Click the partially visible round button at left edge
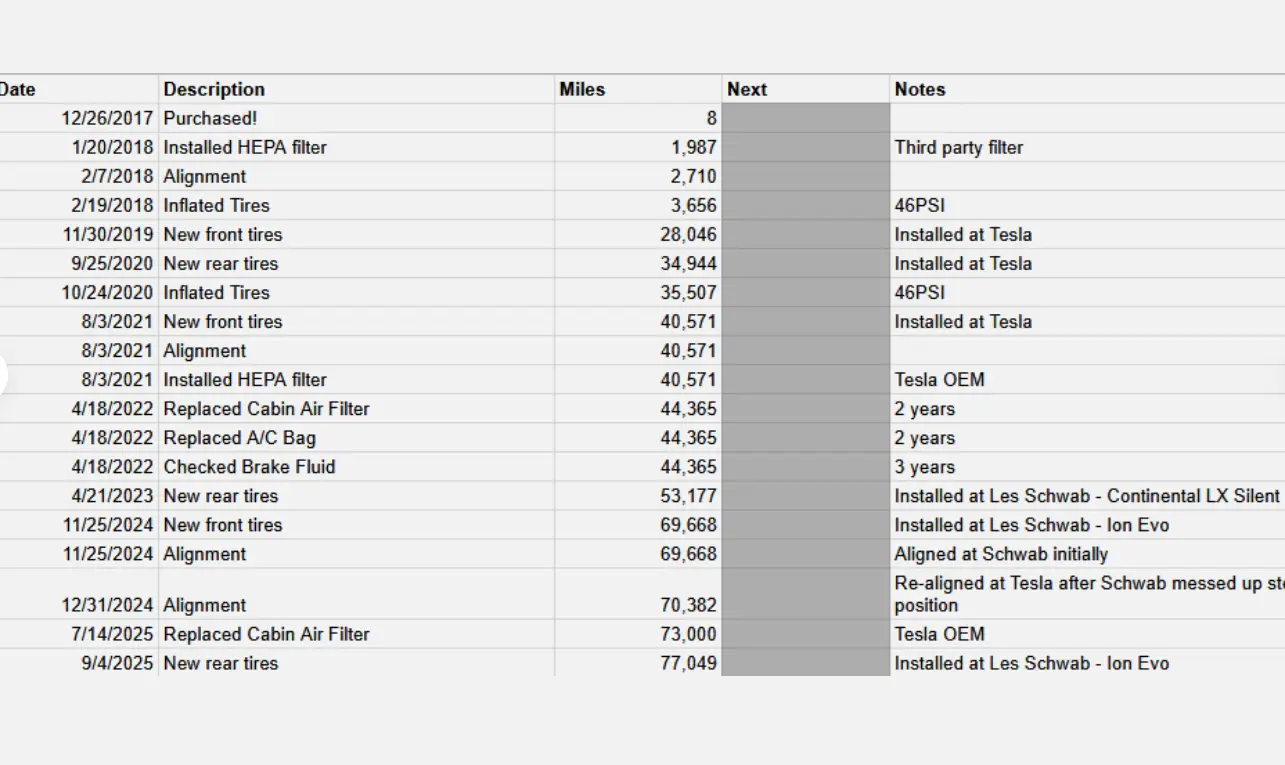 tap(3, 376)
